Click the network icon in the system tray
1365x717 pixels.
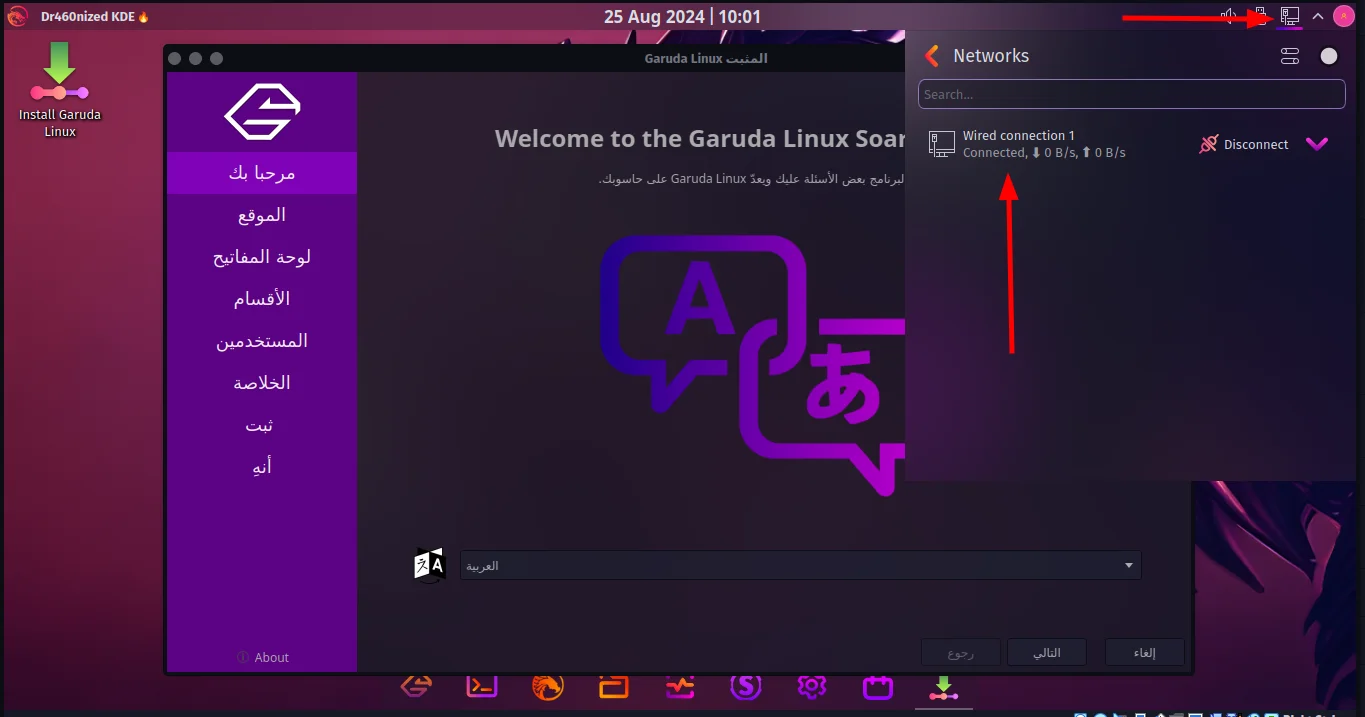[x=1290, y=16]
